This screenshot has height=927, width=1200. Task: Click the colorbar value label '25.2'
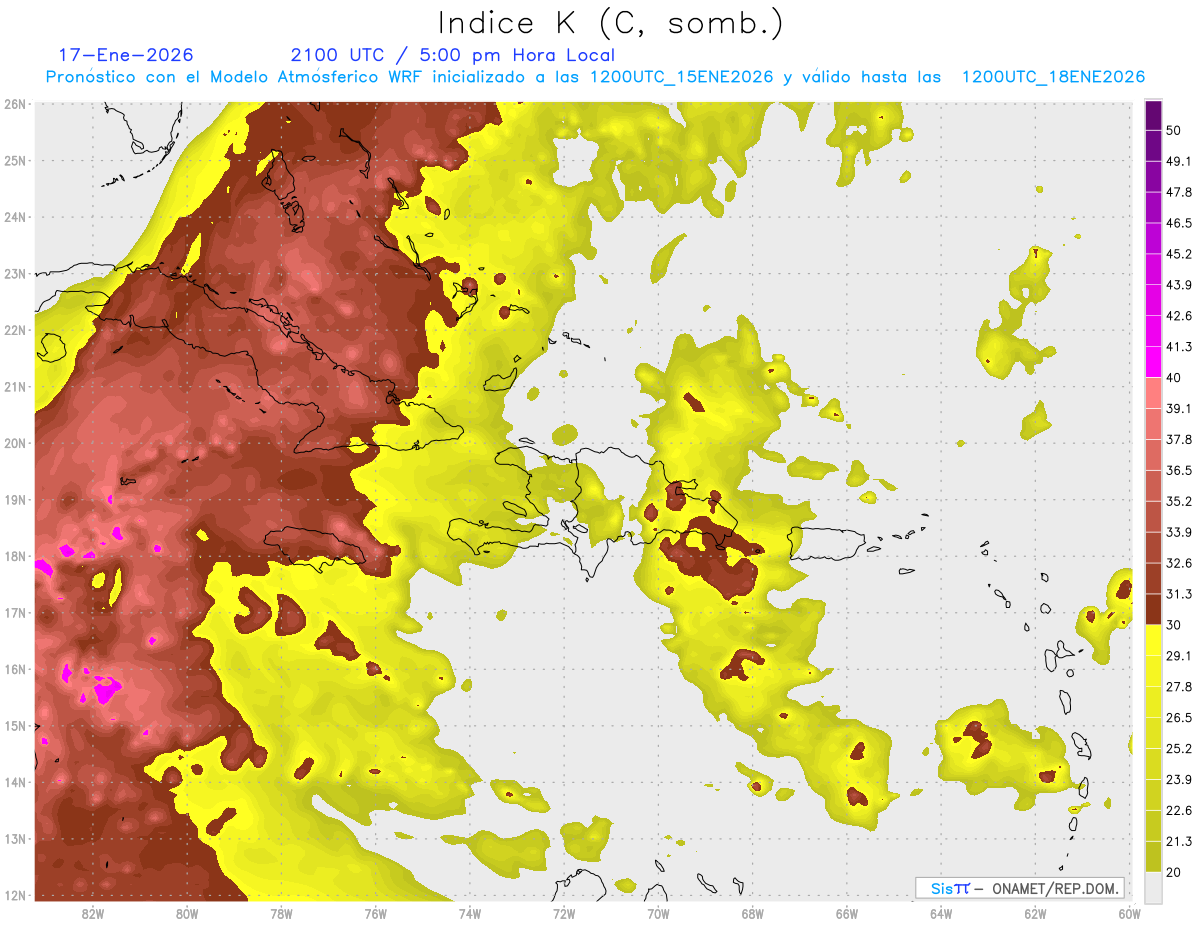tap(1178, 749)
